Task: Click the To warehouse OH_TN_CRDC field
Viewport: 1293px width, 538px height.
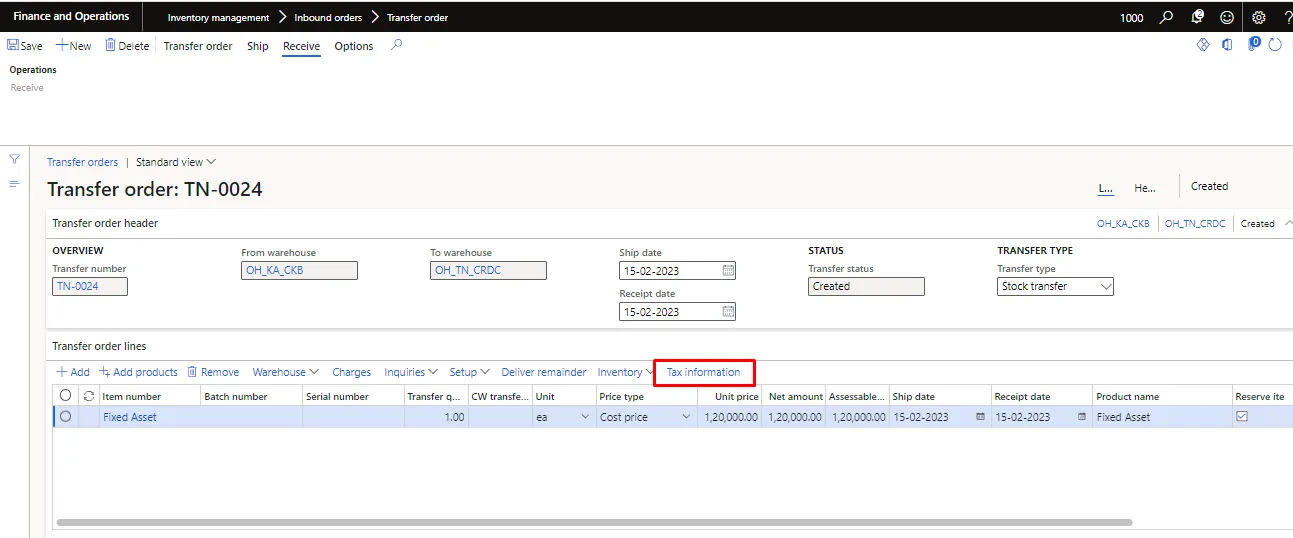Action: (x=489, y=270)
